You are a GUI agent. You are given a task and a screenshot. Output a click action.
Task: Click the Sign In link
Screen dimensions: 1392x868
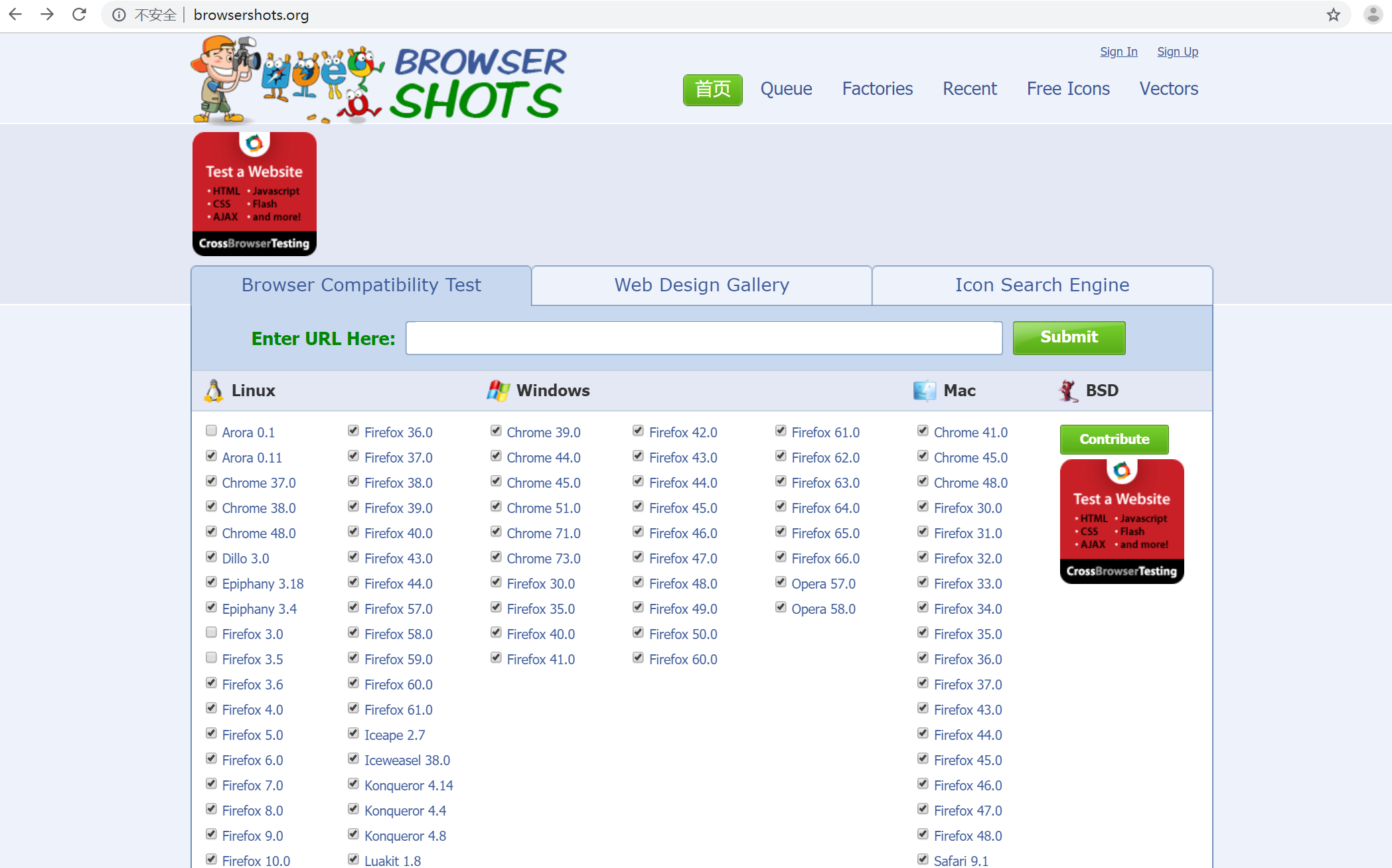point(1119,52)
